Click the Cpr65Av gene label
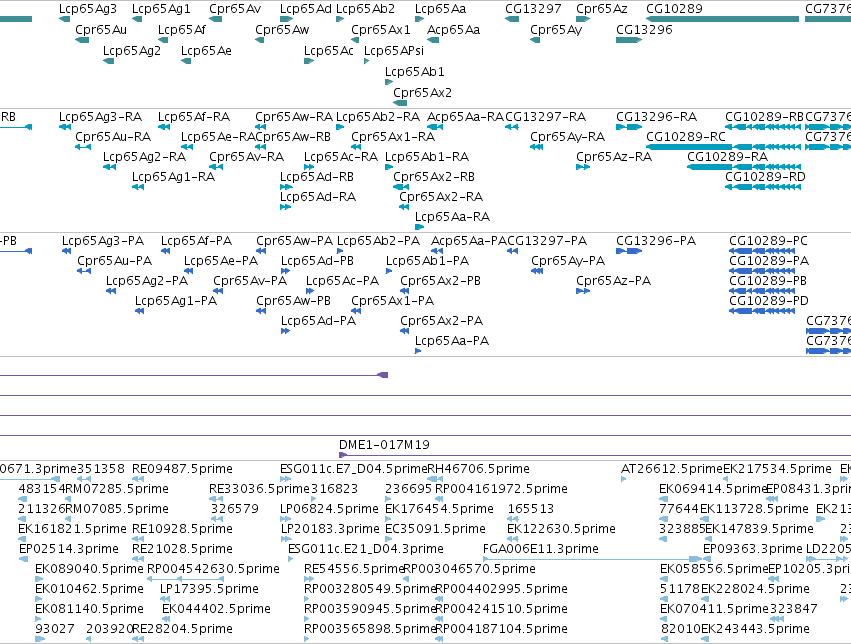 tap(235, 9)
